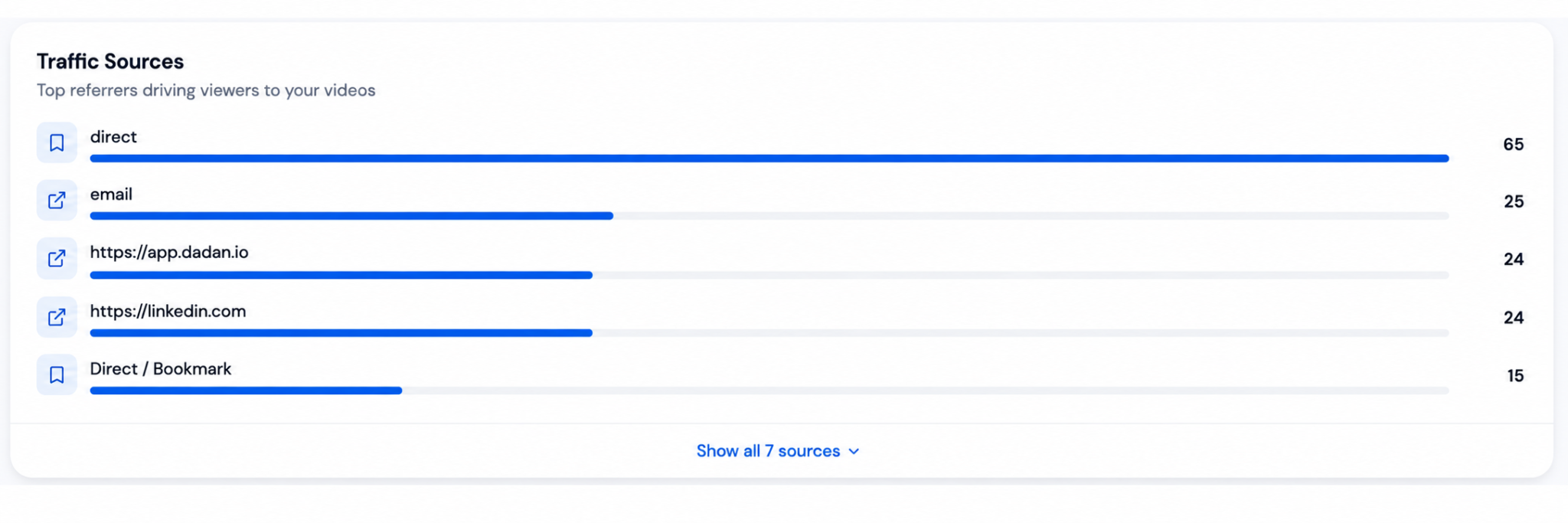Image resolution: width=1568 pixels, height=523 pixels.
Task: Select the email traffic source label
Action: (111, 194)
